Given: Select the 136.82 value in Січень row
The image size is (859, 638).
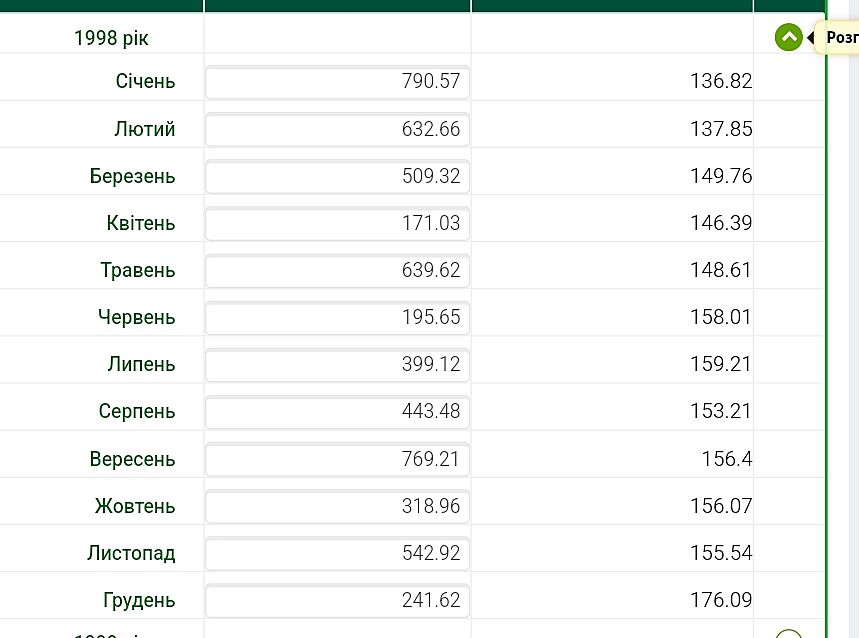Looking at the screenshot, I should (x=720, y=82).
